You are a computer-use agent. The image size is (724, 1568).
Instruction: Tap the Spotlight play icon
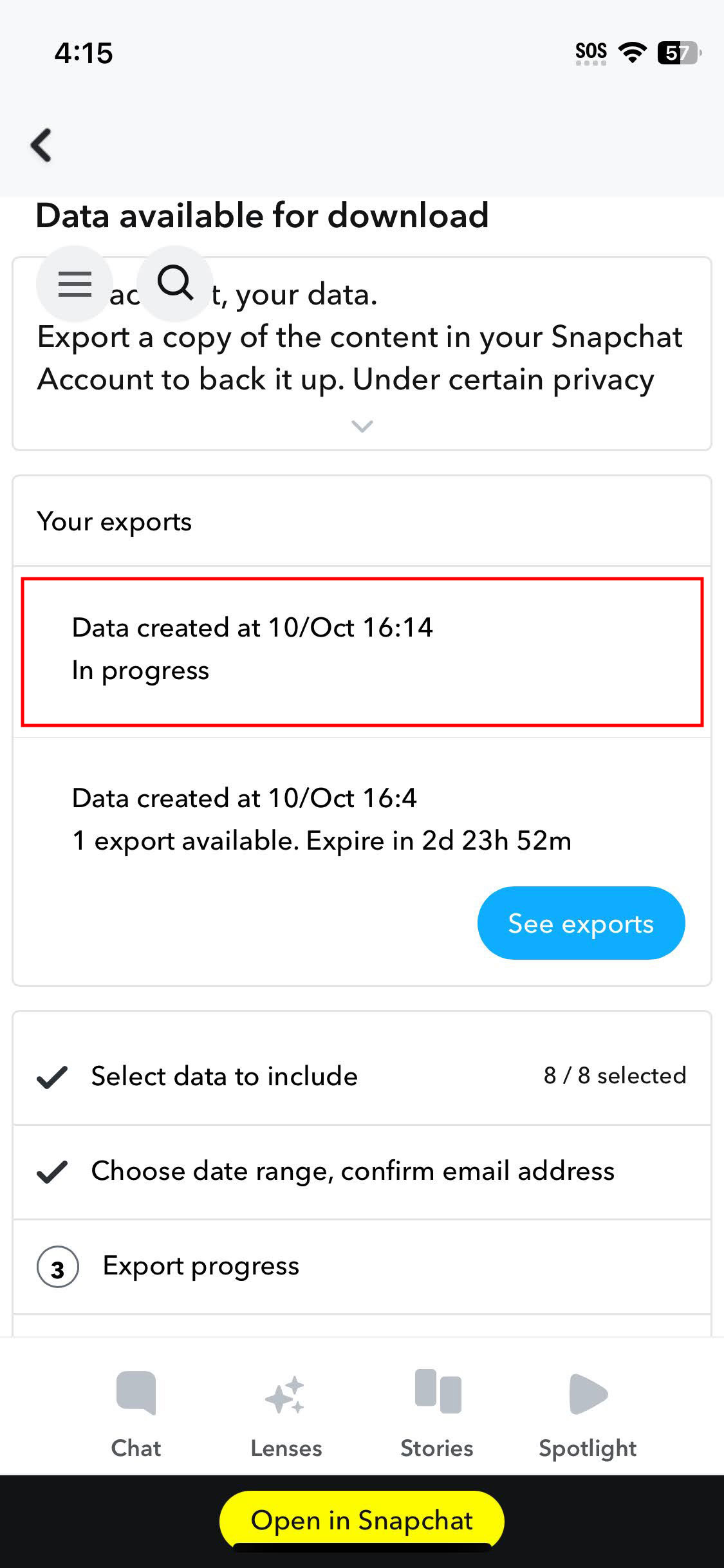[588, 1394]
